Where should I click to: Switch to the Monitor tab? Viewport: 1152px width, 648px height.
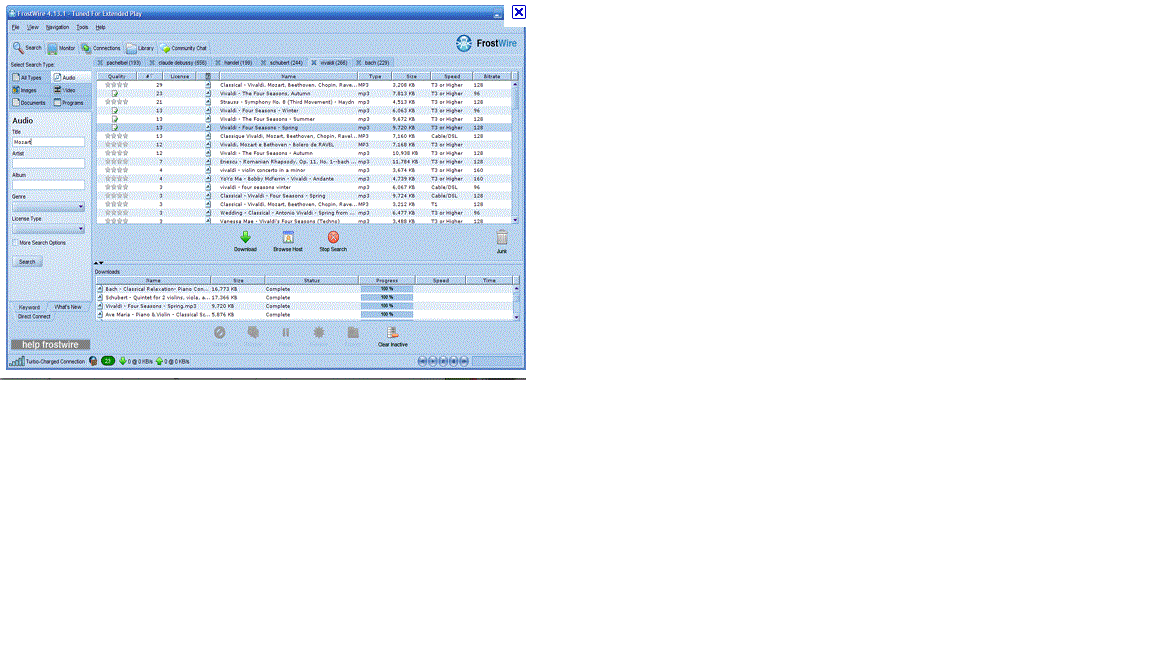pyautogui.click(x=62, y=48)
